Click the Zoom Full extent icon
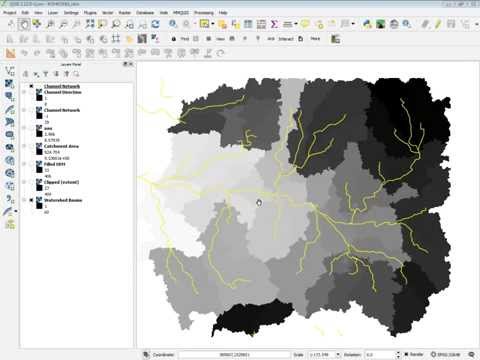480x360 pixels. 90,24
